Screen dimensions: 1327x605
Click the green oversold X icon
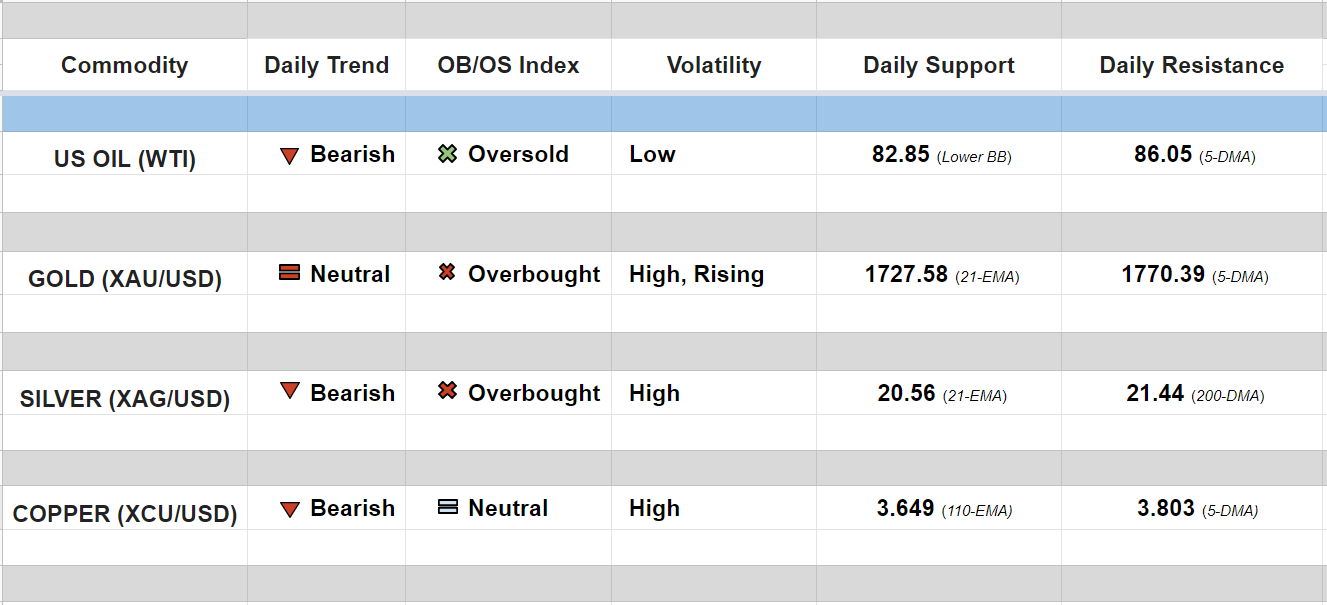447,154
